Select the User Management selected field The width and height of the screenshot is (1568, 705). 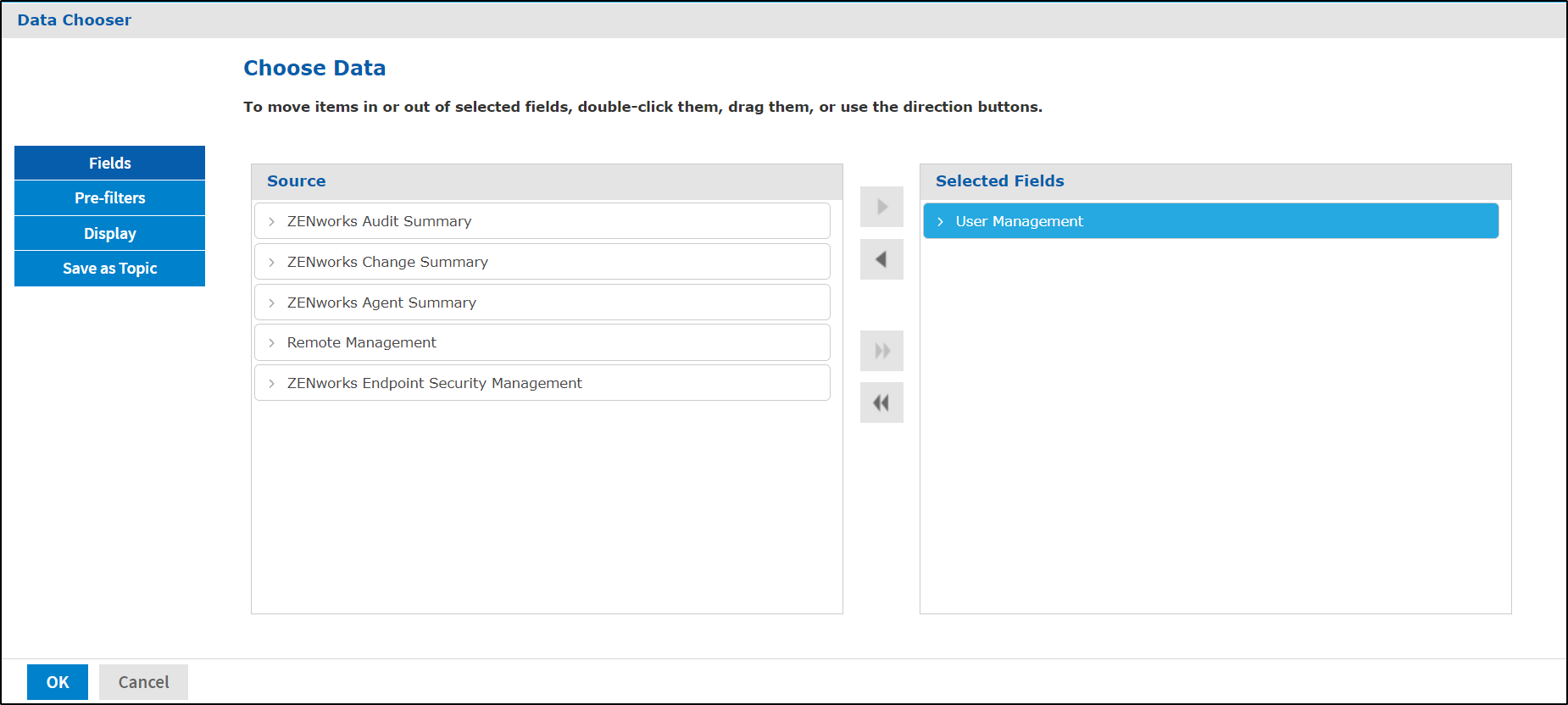1020,221
